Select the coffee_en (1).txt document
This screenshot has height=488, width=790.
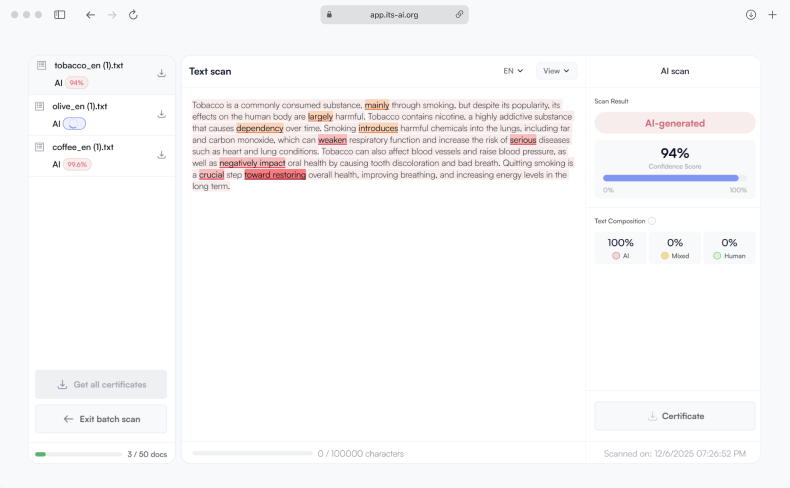[x=83, y=147]
